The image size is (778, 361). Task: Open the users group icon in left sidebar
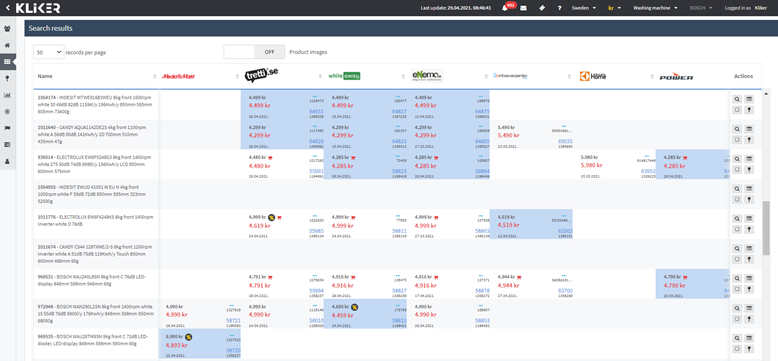click(7, 28)
